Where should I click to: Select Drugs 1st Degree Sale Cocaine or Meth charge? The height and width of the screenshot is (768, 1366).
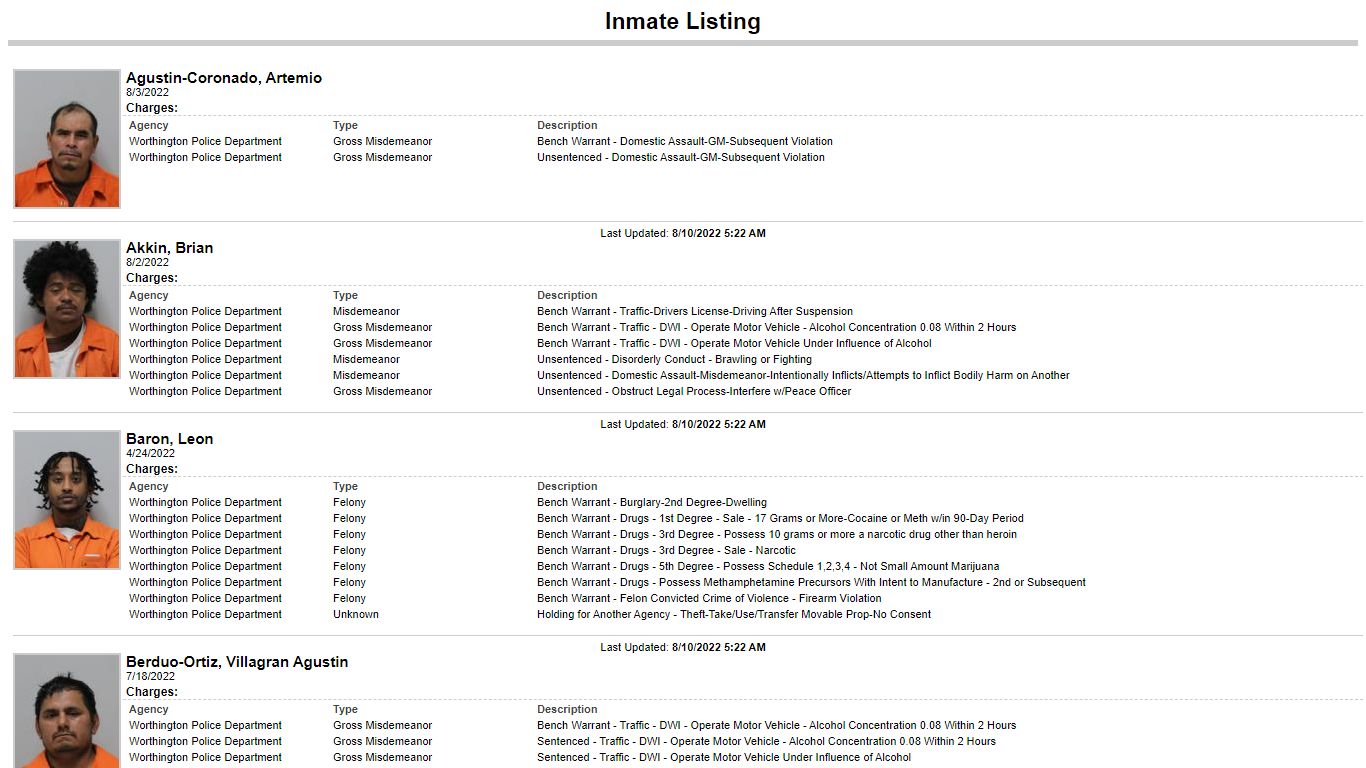tap(780, 518)
